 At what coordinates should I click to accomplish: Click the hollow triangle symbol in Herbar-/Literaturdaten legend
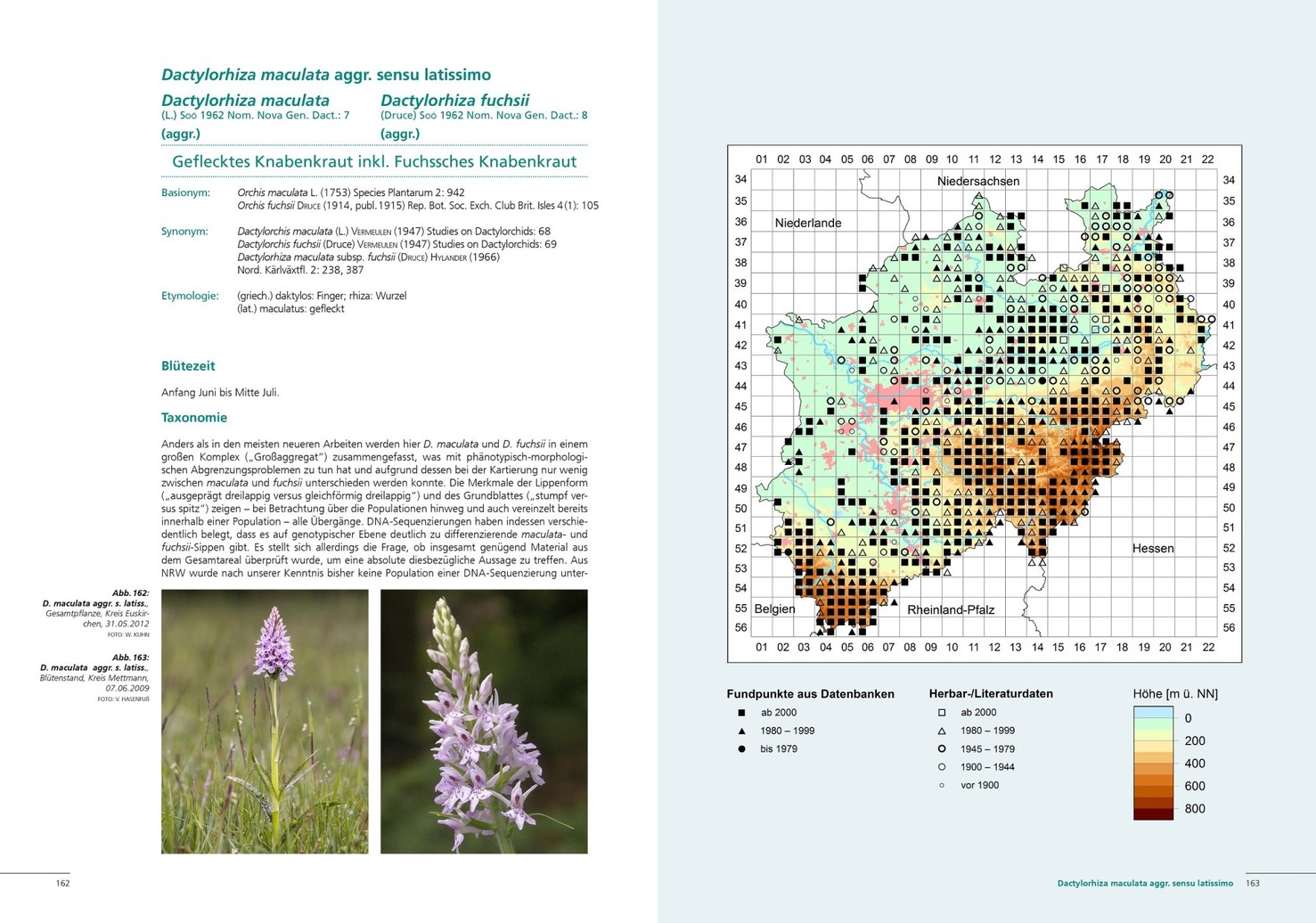941,731
